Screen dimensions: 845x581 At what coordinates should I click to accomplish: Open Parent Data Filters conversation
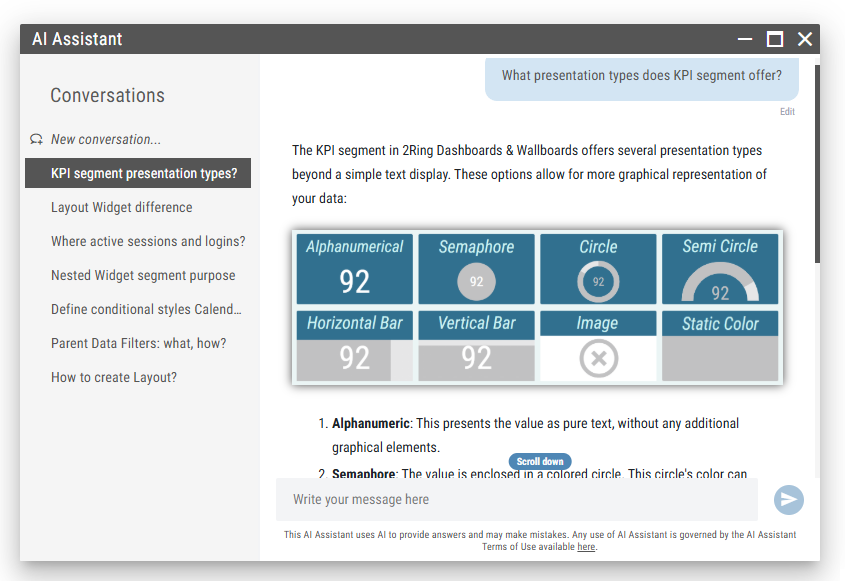click(x=139, y=343)
